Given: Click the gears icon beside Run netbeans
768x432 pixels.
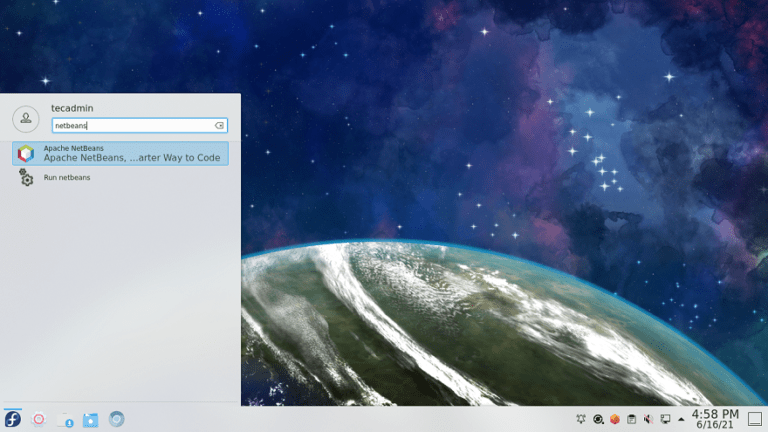Looking at the screenshot, I should [x=26, y=178].
